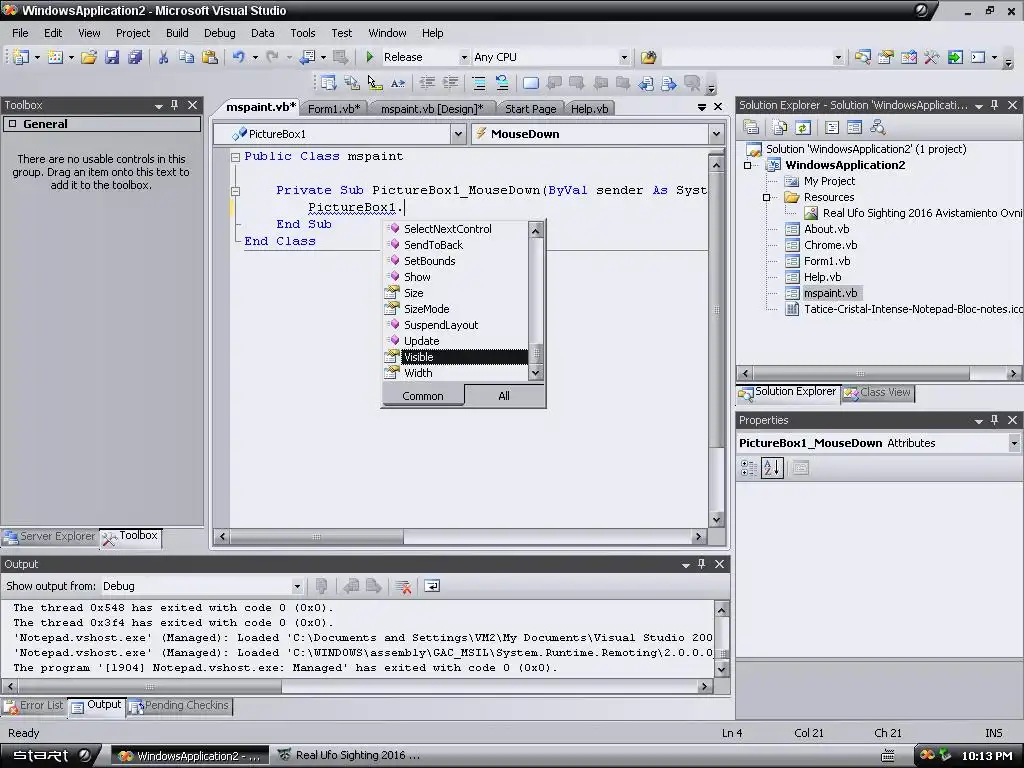Collapse the Resources folder node

pos(767,197)
